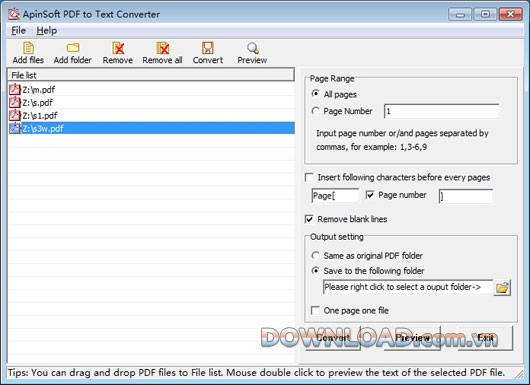Enable Insert following characters before every pages
The width and height of the screenshot is (530, 385).
coord(309,177)
